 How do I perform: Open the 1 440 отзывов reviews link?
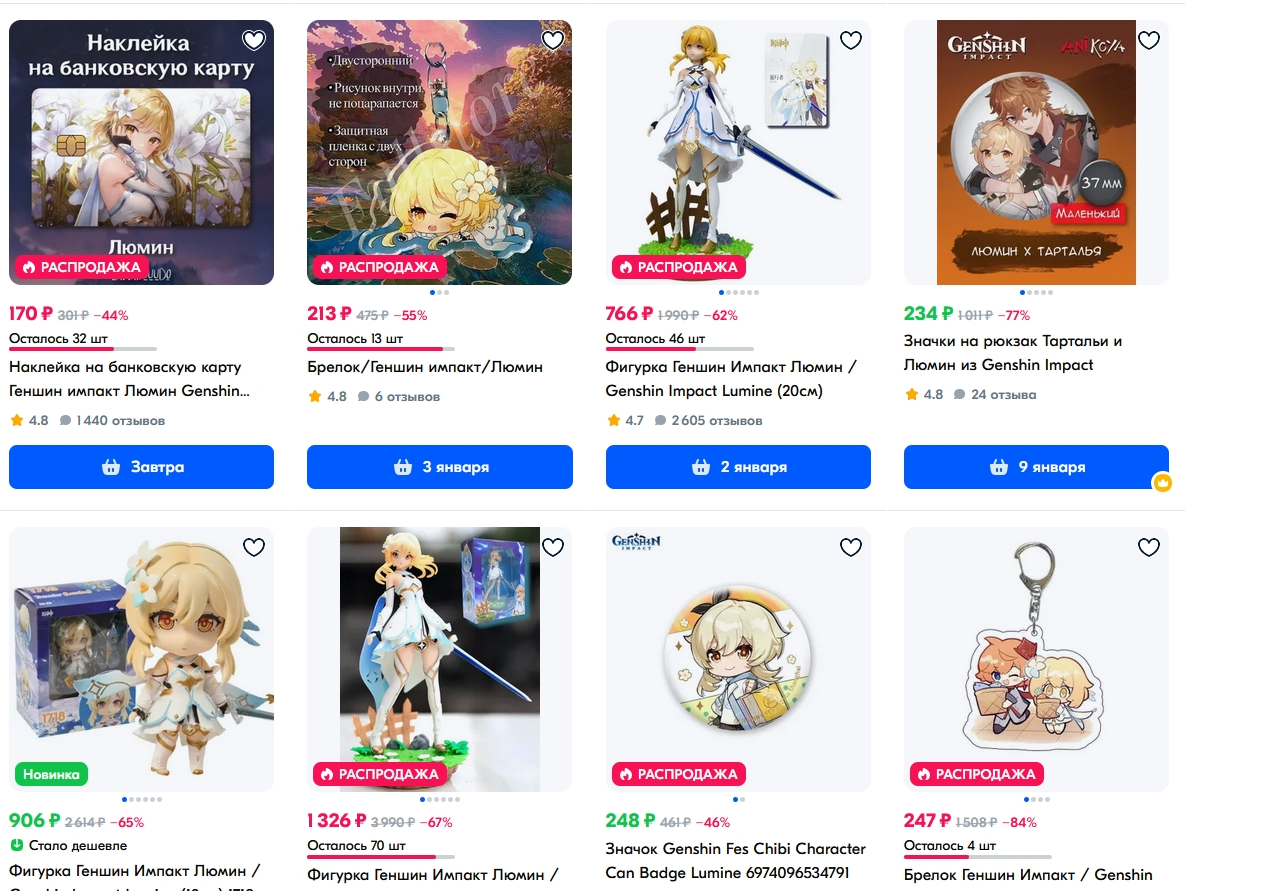click(112, 421)
